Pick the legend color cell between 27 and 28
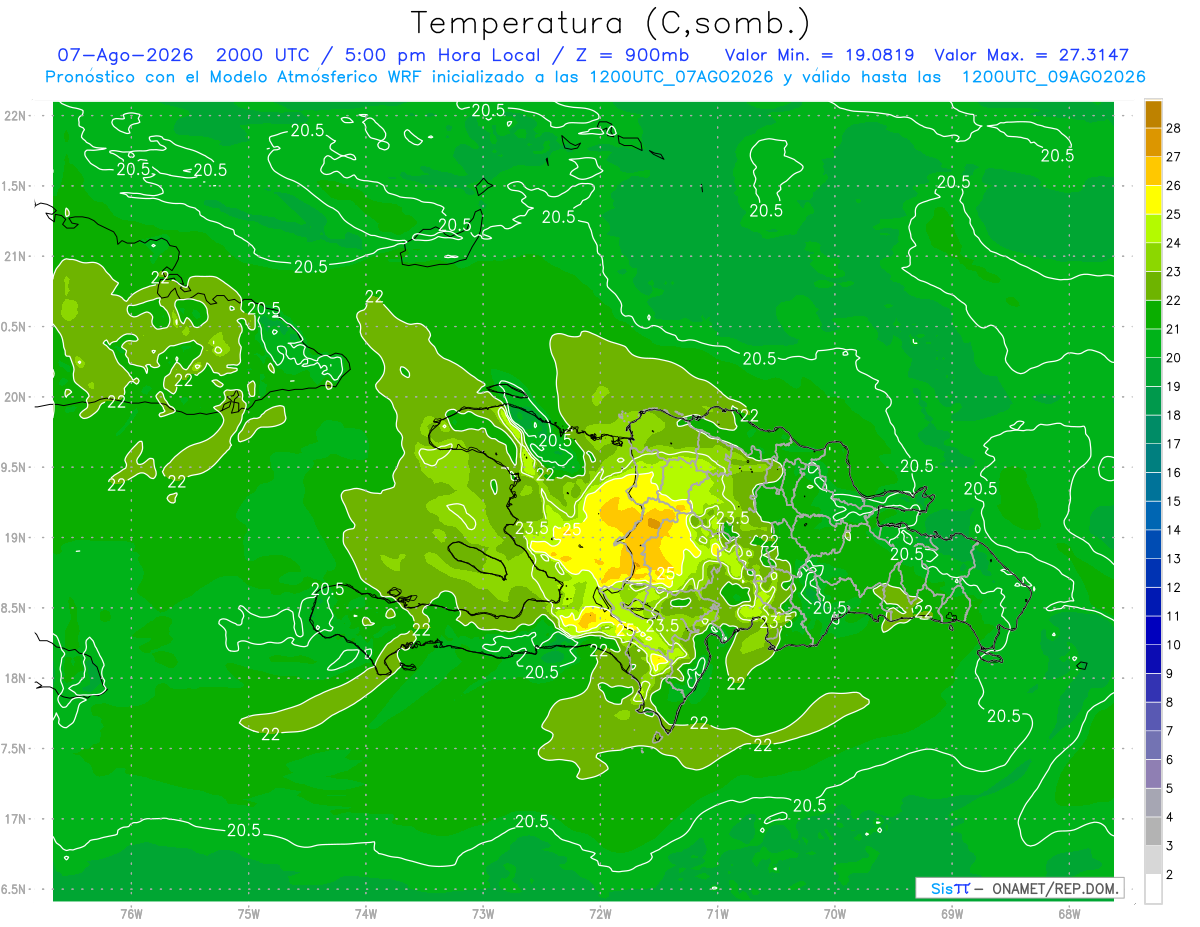 pos(1153,142)
